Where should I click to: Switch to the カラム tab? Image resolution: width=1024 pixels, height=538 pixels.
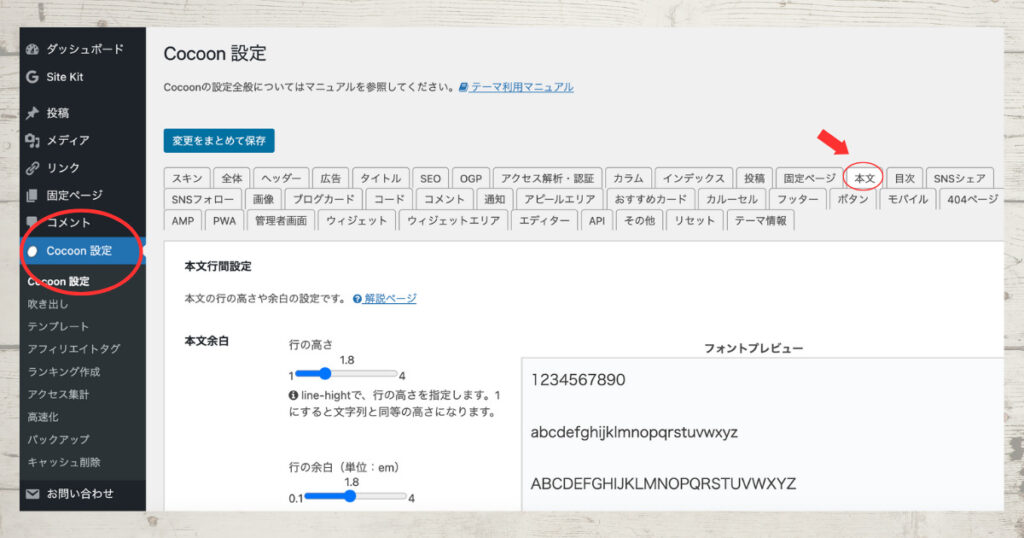[628, 178]
